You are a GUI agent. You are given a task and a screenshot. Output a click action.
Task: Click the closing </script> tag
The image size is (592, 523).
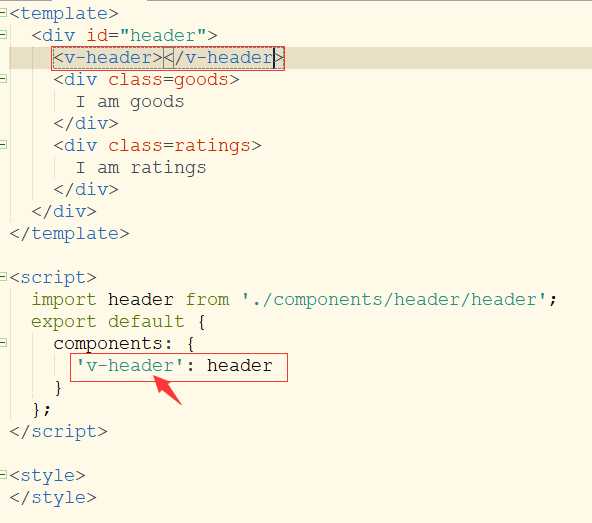[x=59, y=432]
